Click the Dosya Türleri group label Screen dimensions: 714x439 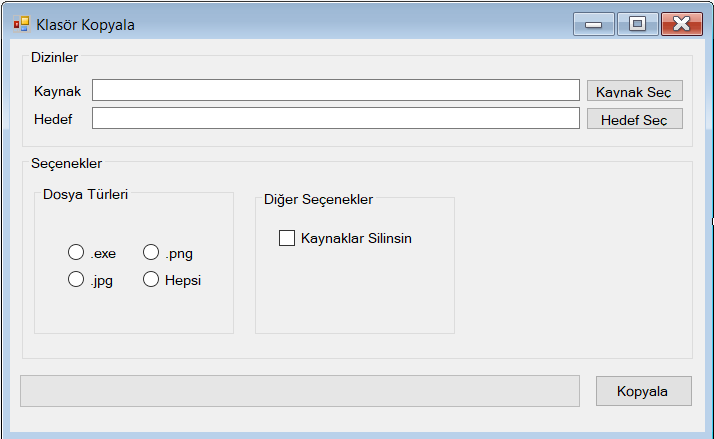click(85, 194)
